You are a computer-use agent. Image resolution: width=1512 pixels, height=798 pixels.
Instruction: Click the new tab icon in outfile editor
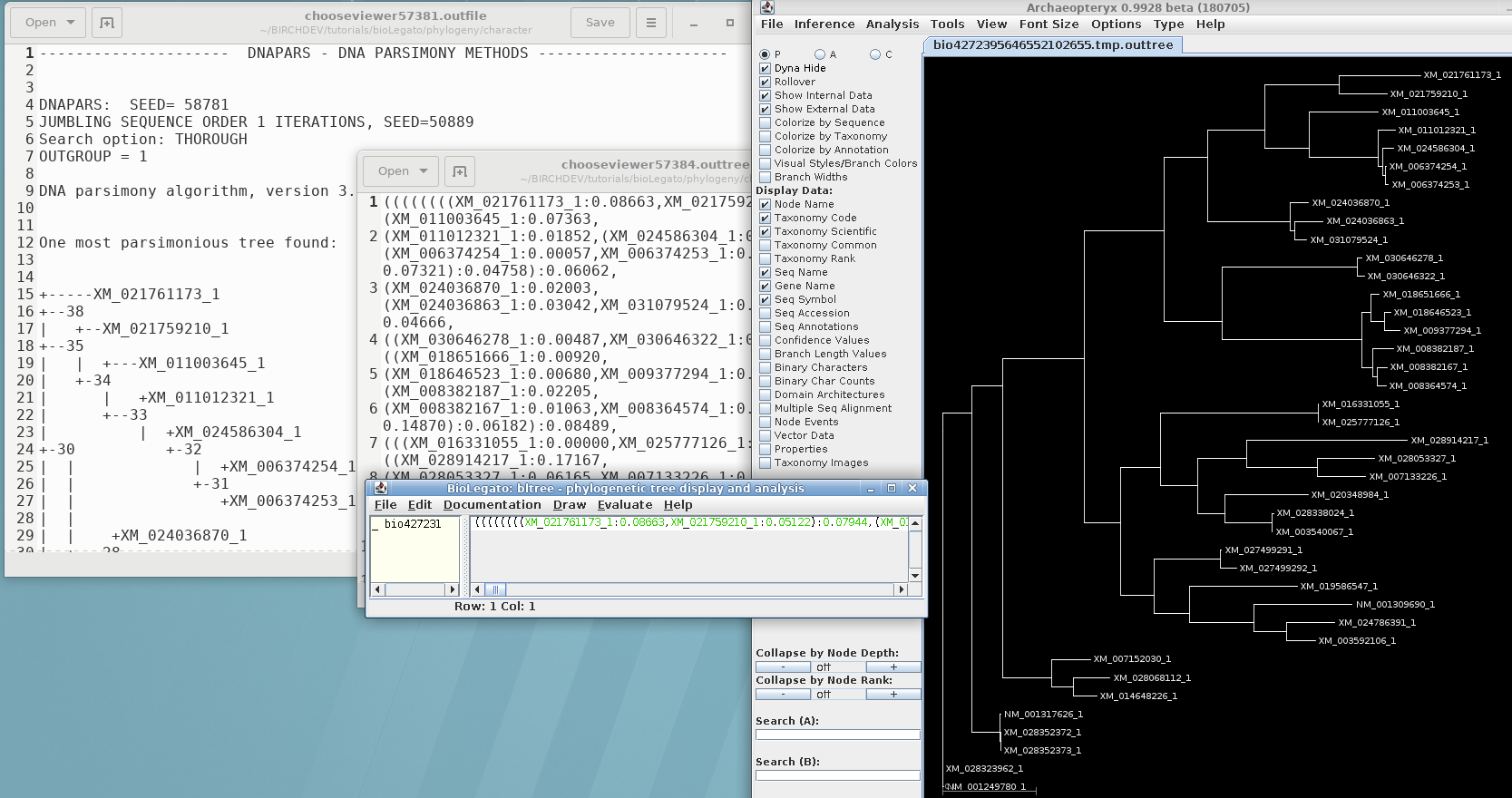pyautogui.click(x=107, y=23)
